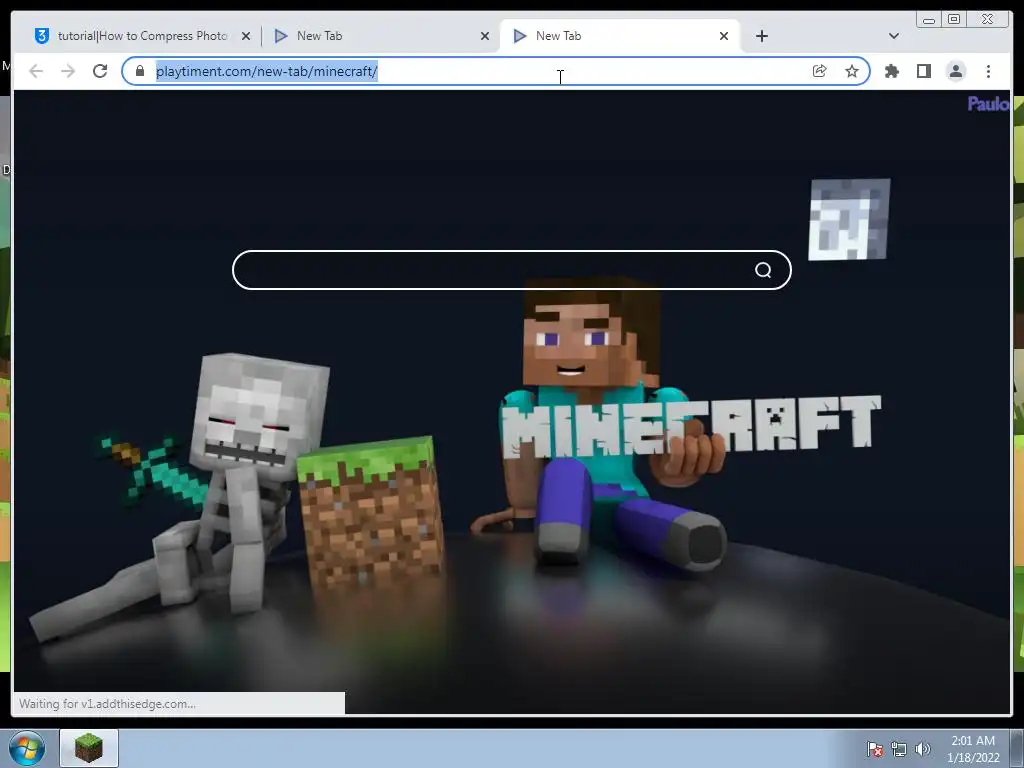This screenshot has height=768, width=1024.
Task: Open a new browser tab
Action: click(x=761, y=36)
